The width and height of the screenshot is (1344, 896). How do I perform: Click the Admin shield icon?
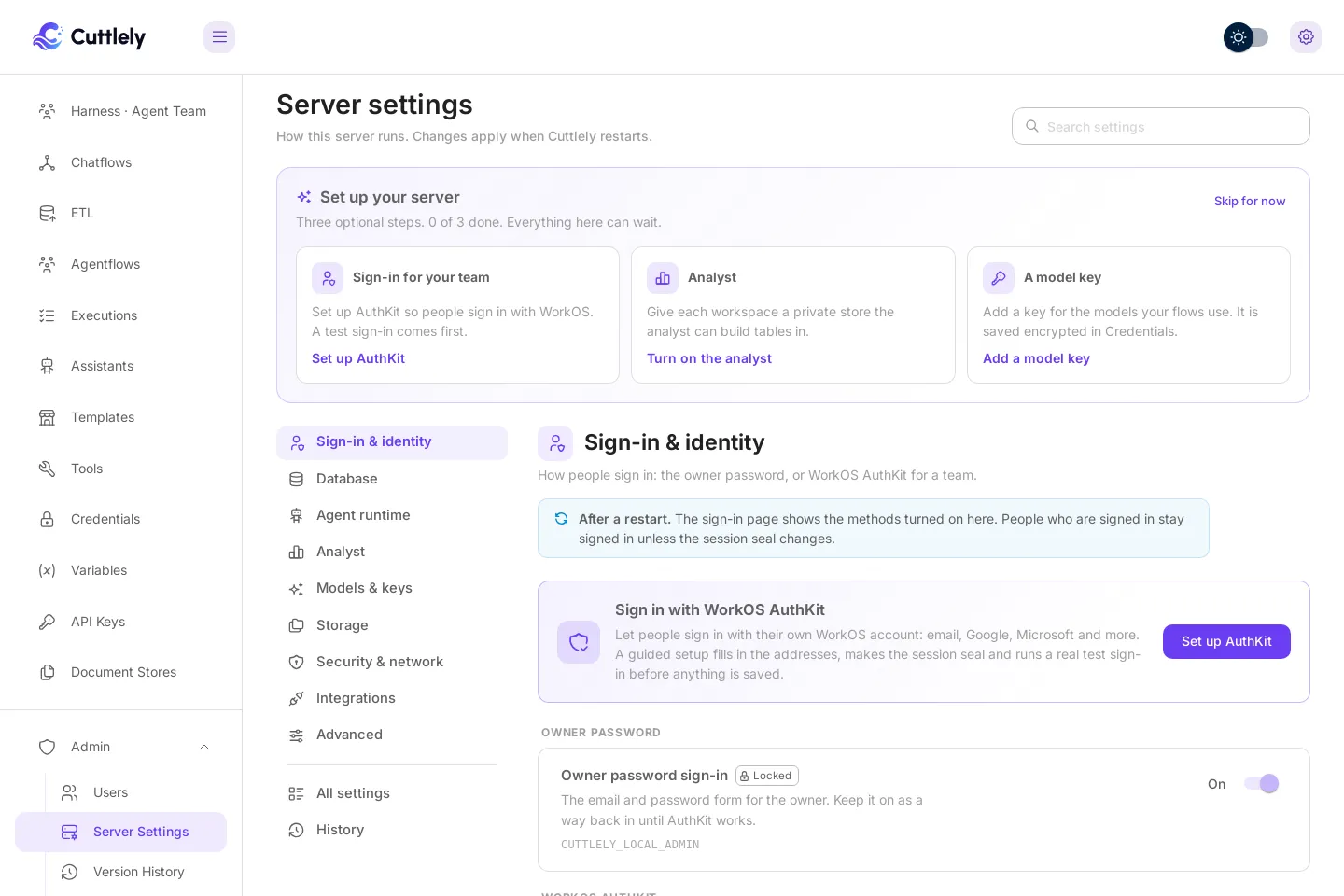tap(47, 747)
